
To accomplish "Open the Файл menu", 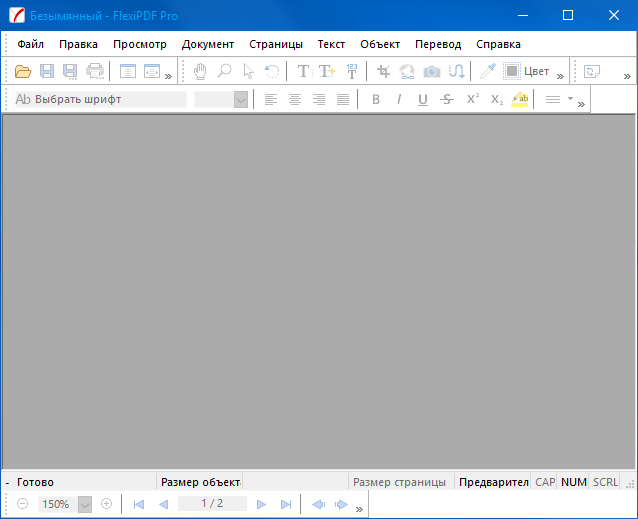I will point(31,44).
